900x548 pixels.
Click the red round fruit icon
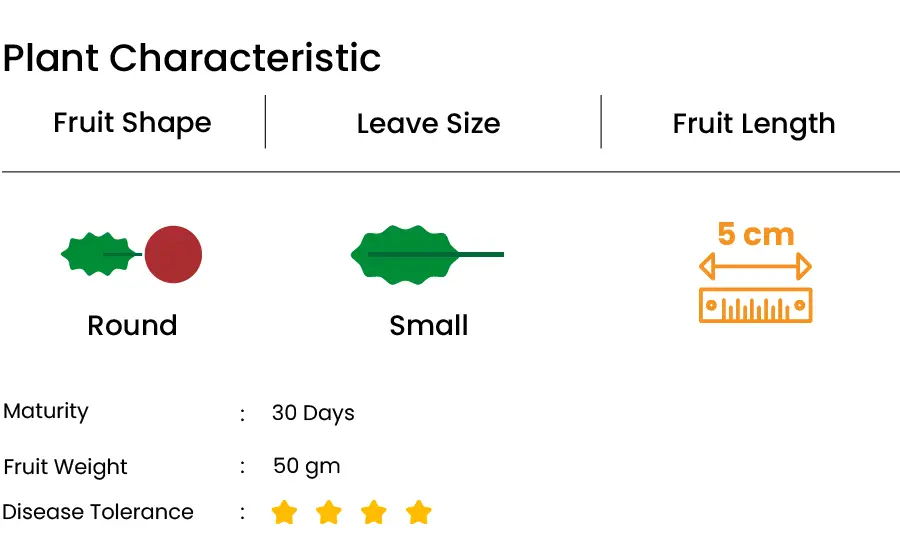click(173, 254)
